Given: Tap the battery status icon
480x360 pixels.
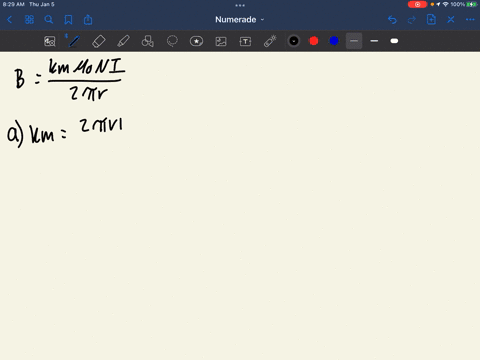Looking at the screenshot, I should pos(472,4).
